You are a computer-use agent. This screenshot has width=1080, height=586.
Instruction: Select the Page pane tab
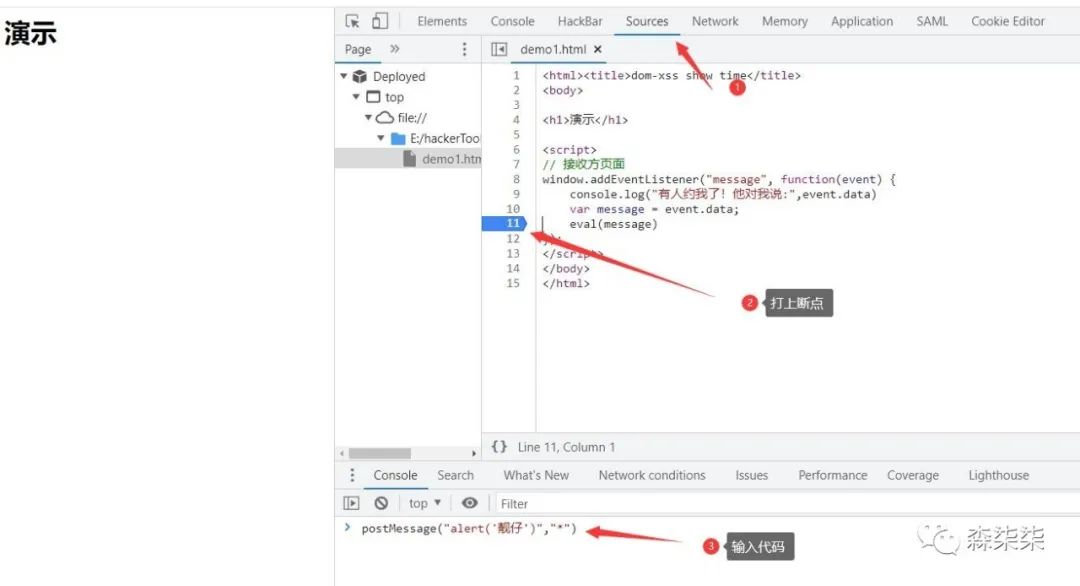tap(357, 49)
